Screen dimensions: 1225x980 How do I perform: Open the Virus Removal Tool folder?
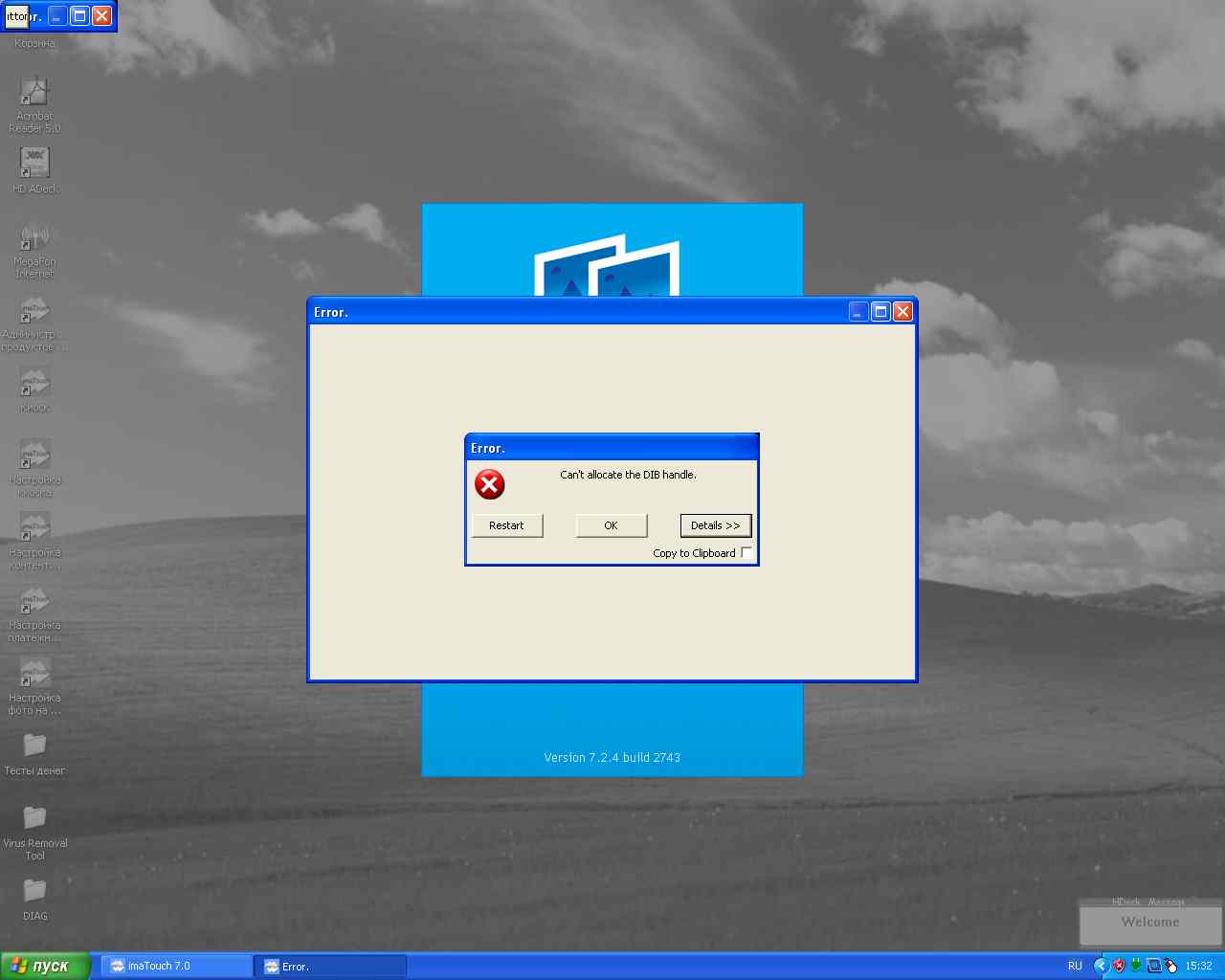click(34, 818)
